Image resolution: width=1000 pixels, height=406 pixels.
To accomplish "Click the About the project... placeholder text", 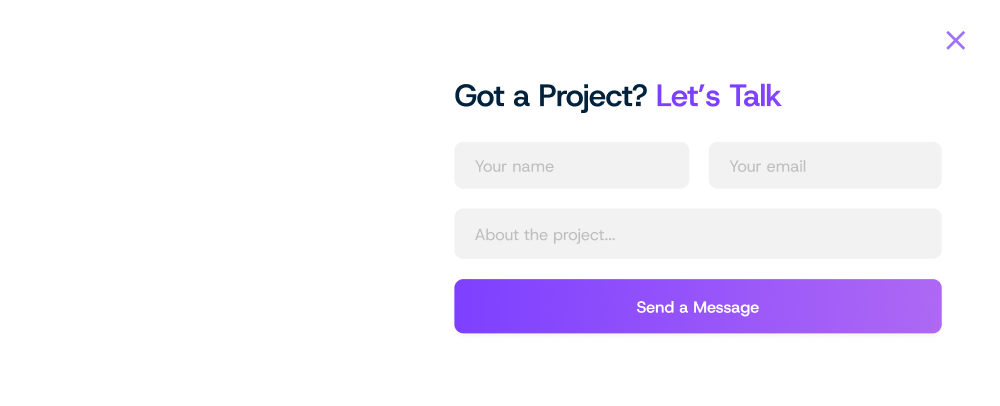I will click(x=545, y=235).
